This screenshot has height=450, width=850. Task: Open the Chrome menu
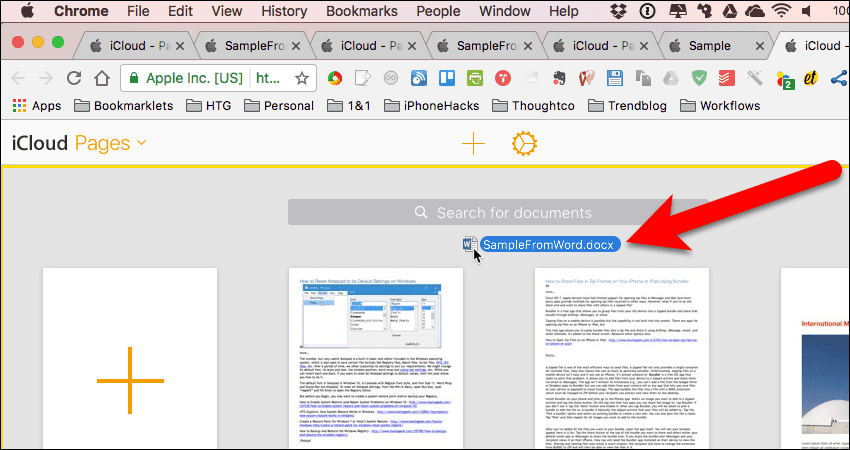81,11
